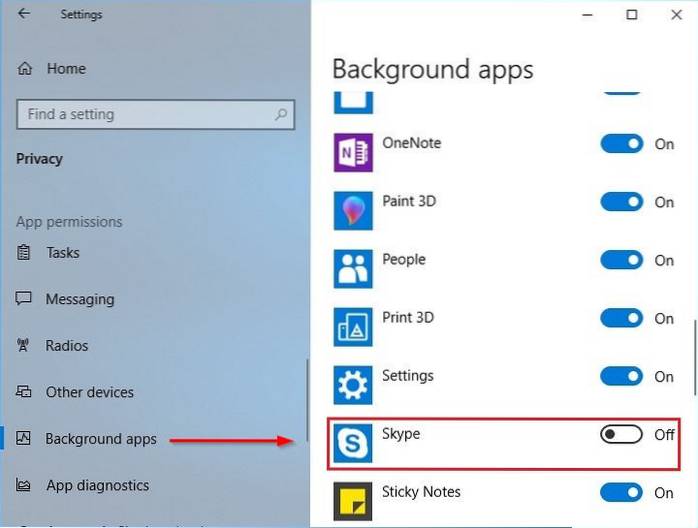Select Messaging in App permissions

[80, 299]
